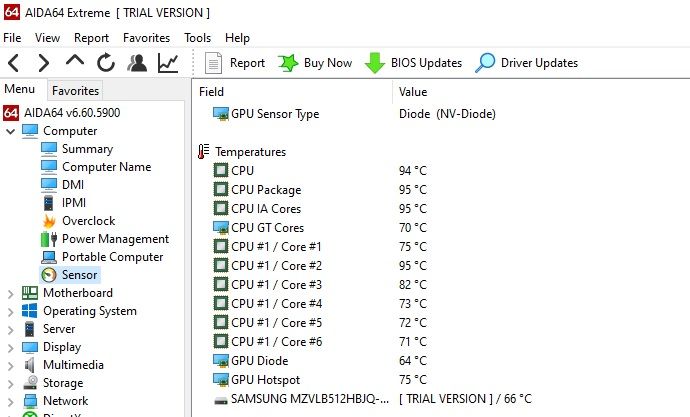This screenshot has height=417, width=690.
Task: Click the GPU Sensor Type icon
Action: (221, 114)
